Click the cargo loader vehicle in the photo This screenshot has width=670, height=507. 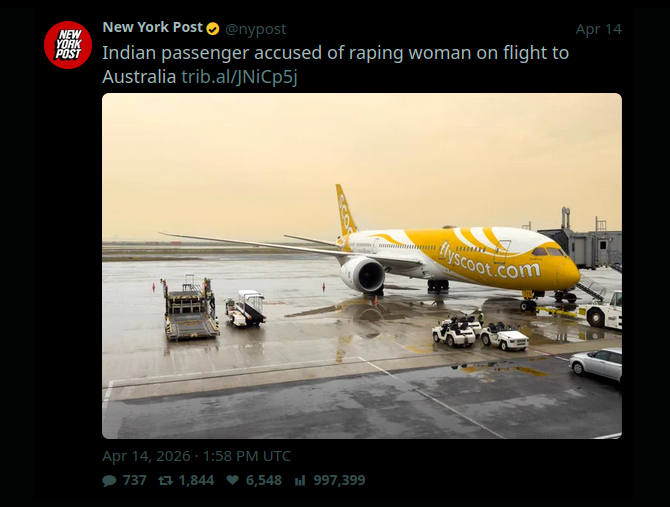coord(190,308)
